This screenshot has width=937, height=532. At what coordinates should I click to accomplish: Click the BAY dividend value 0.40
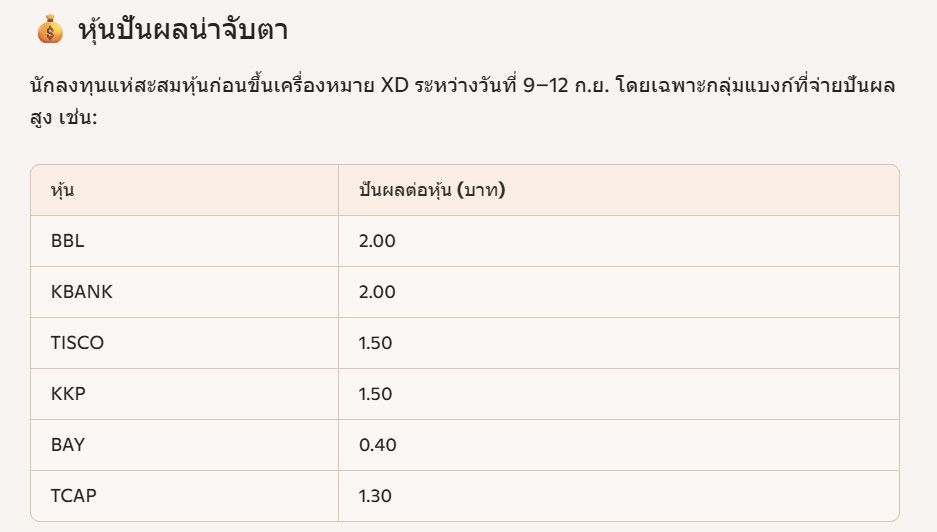pyautogui.click(x=378, y=445)
